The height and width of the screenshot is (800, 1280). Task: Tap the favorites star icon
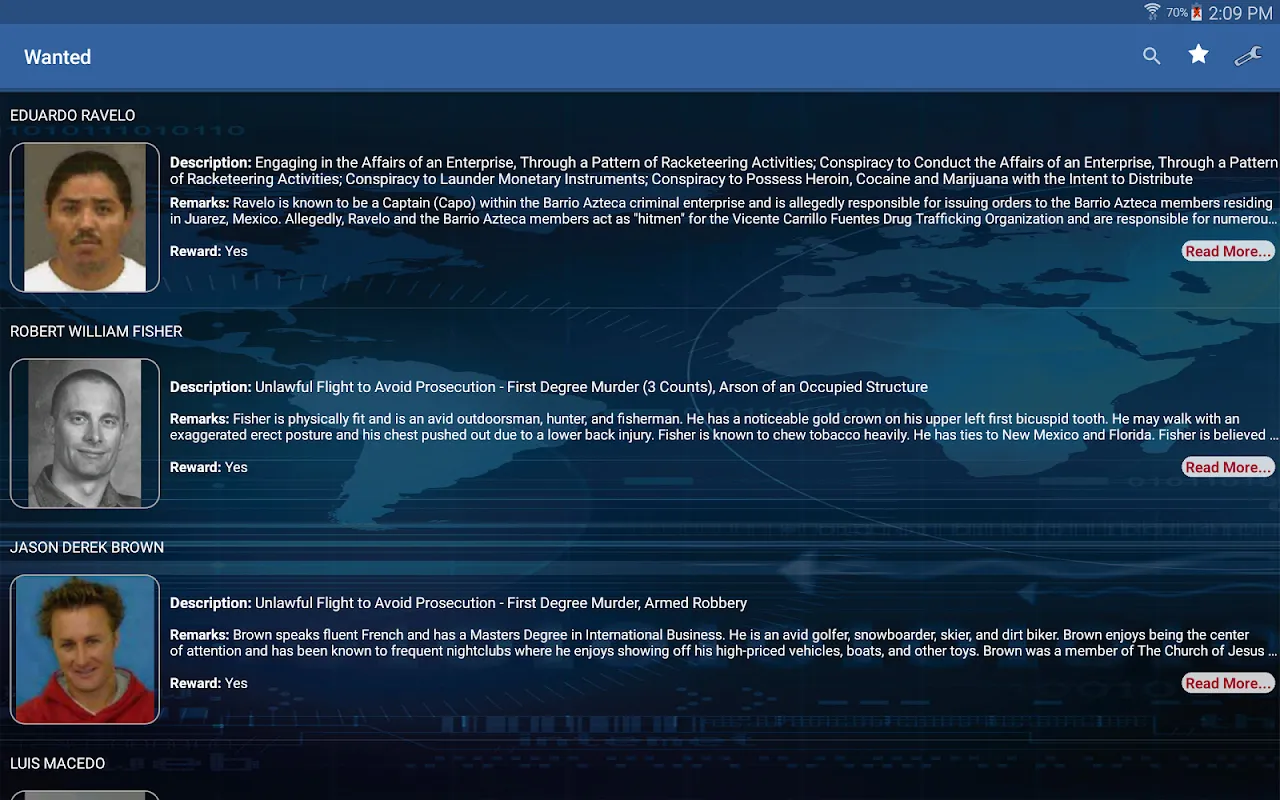click(1198, 55)
